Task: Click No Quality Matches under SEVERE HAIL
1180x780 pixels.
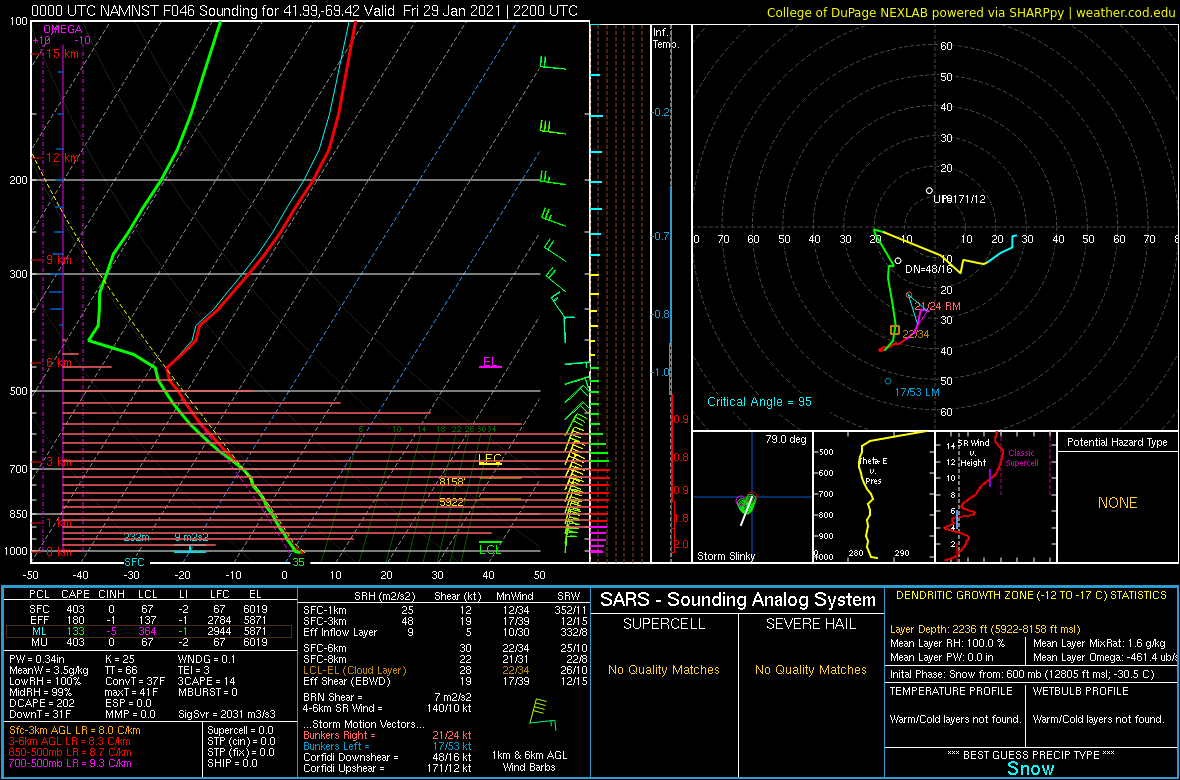Action: point(810,669)
